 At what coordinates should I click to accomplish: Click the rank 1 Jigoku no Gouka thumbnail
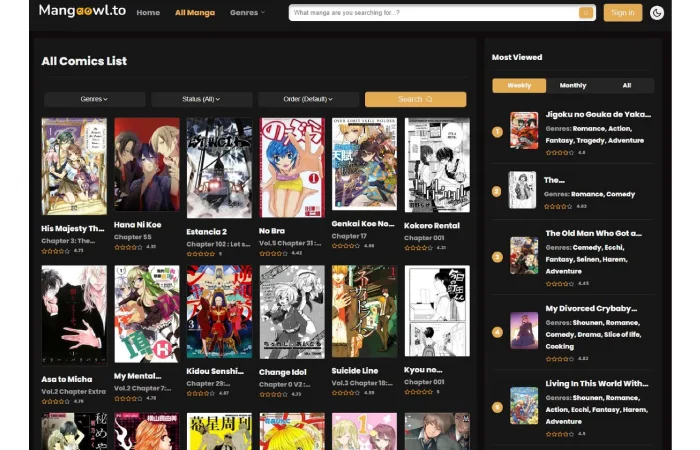tap(524, 130)
